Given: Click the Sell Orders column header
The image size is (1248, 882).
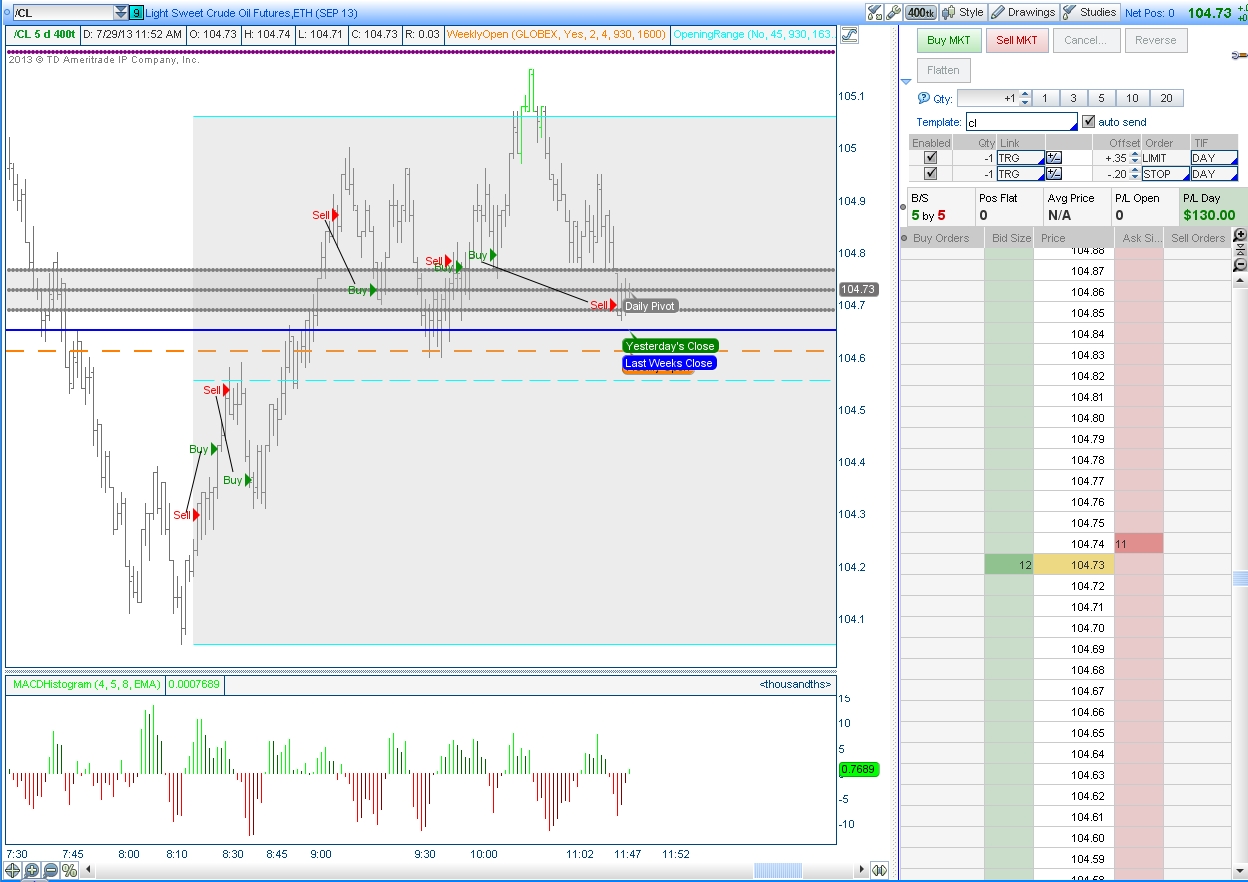Looking at the screenshot, I should [1198, 238].
